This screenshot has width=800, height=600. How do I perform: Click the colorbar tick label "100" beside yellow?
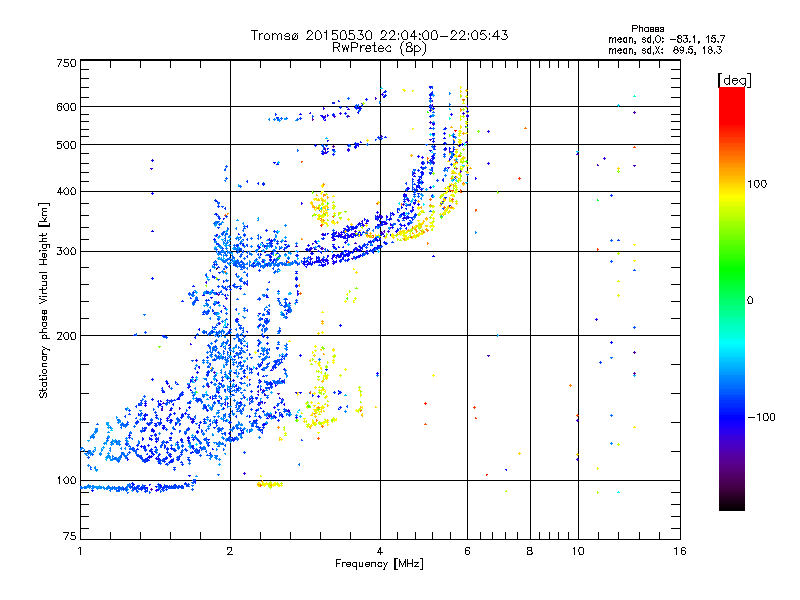click(x=757, y=184)
